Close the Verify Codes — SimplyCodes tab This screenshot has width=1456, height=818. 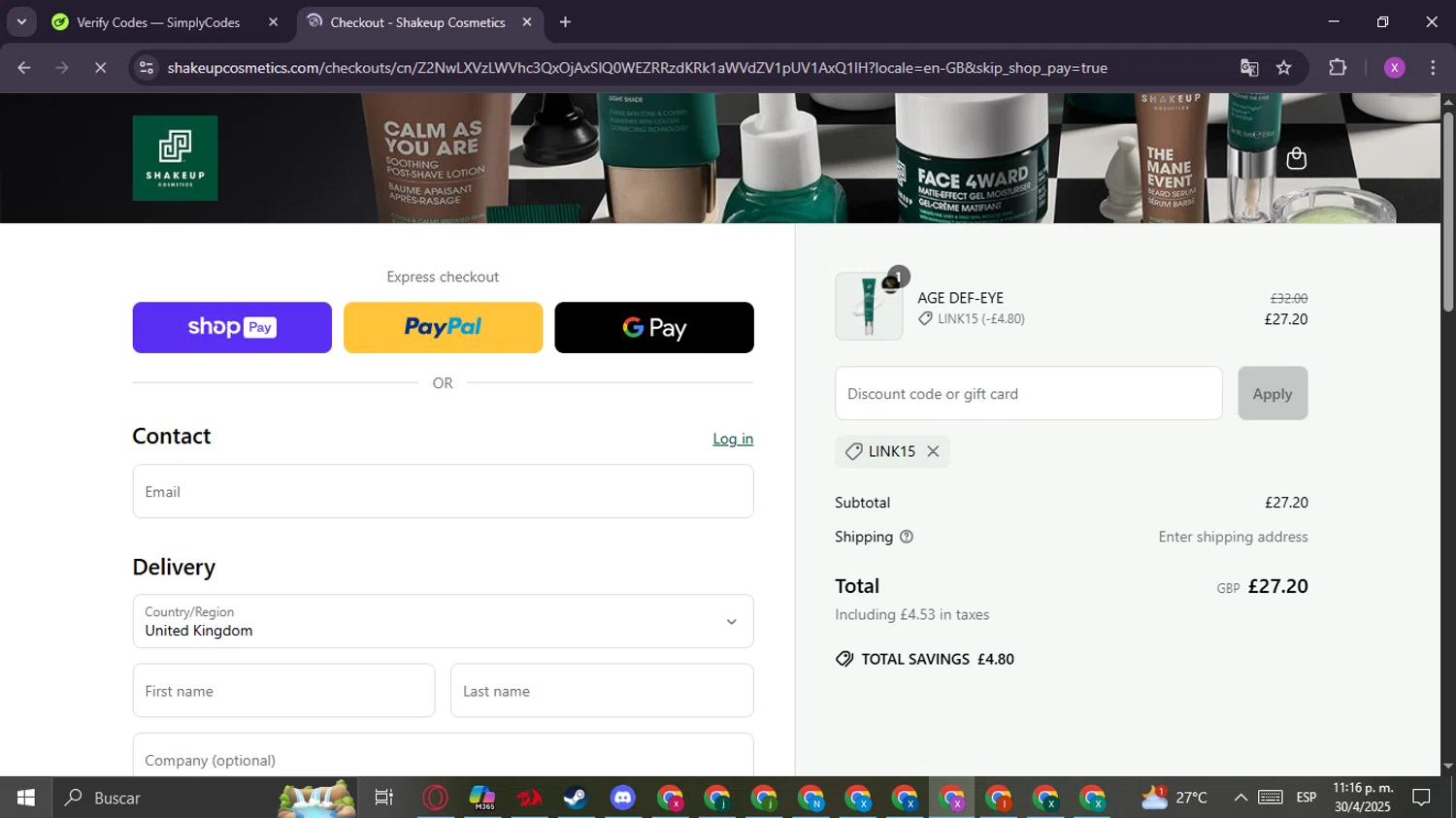click(x=273, y=22)
